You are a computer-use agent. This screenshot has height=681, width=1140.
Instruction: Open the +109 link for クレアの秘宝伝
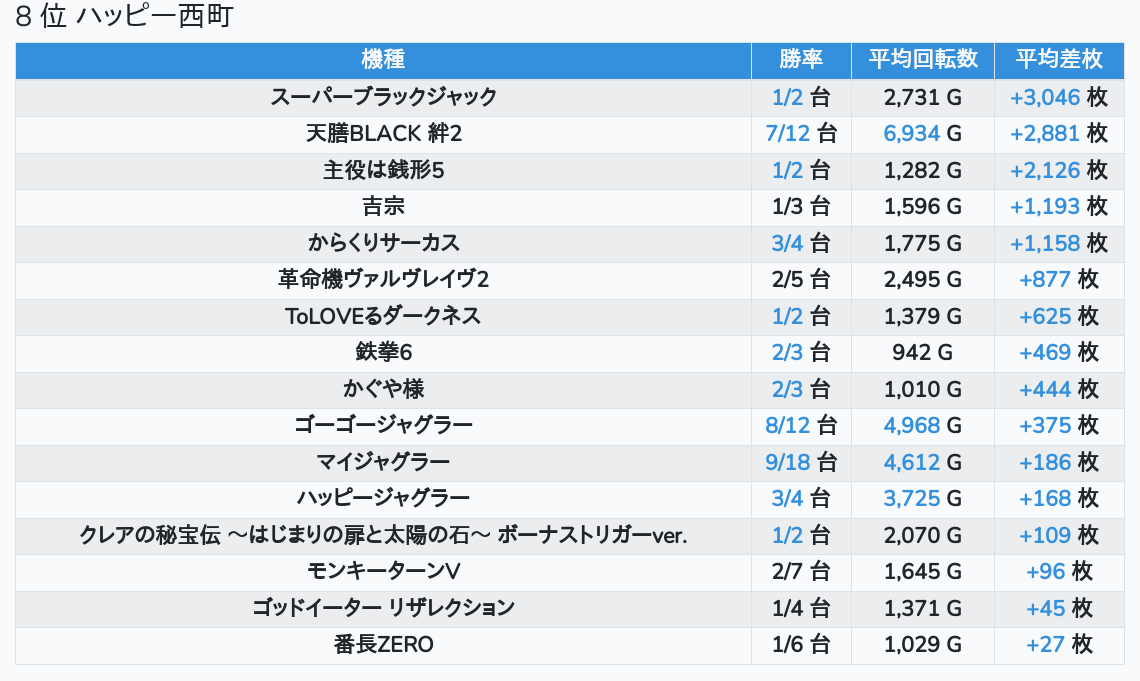coord(1045,535)
